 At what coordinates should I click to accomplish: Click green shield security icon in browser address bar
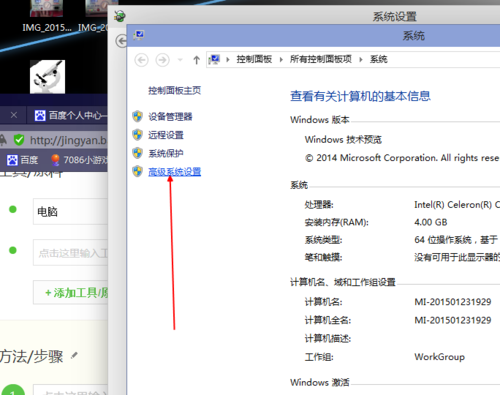pos(19,140)
